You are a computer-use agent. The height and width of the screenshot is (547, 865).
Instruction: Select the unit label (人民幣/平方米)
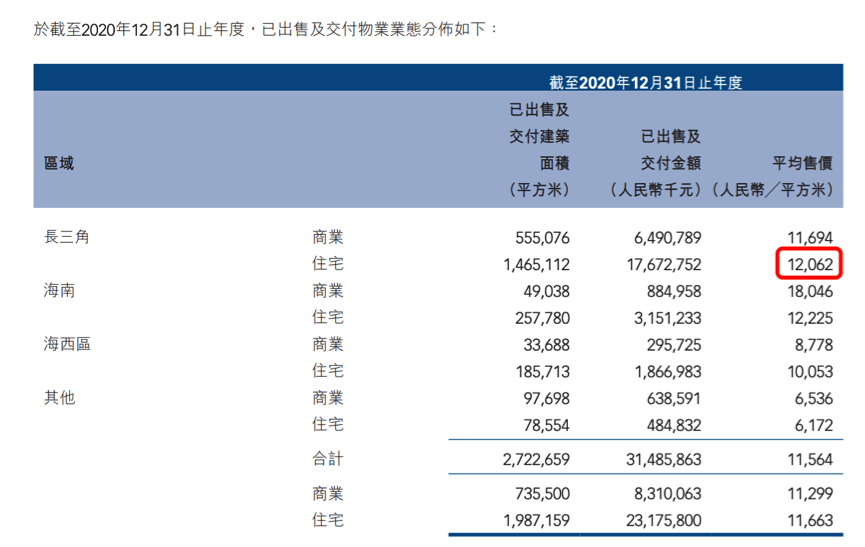(772, 190)
